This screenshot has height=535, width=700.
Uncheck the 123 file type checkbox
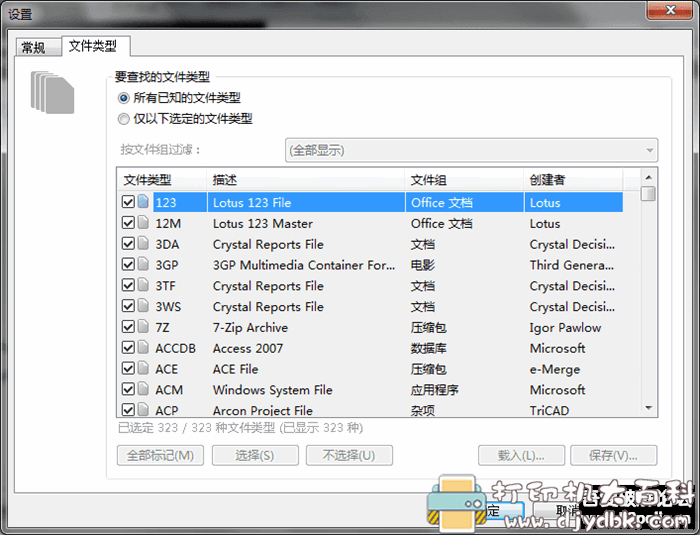click(x=128, y=202)
